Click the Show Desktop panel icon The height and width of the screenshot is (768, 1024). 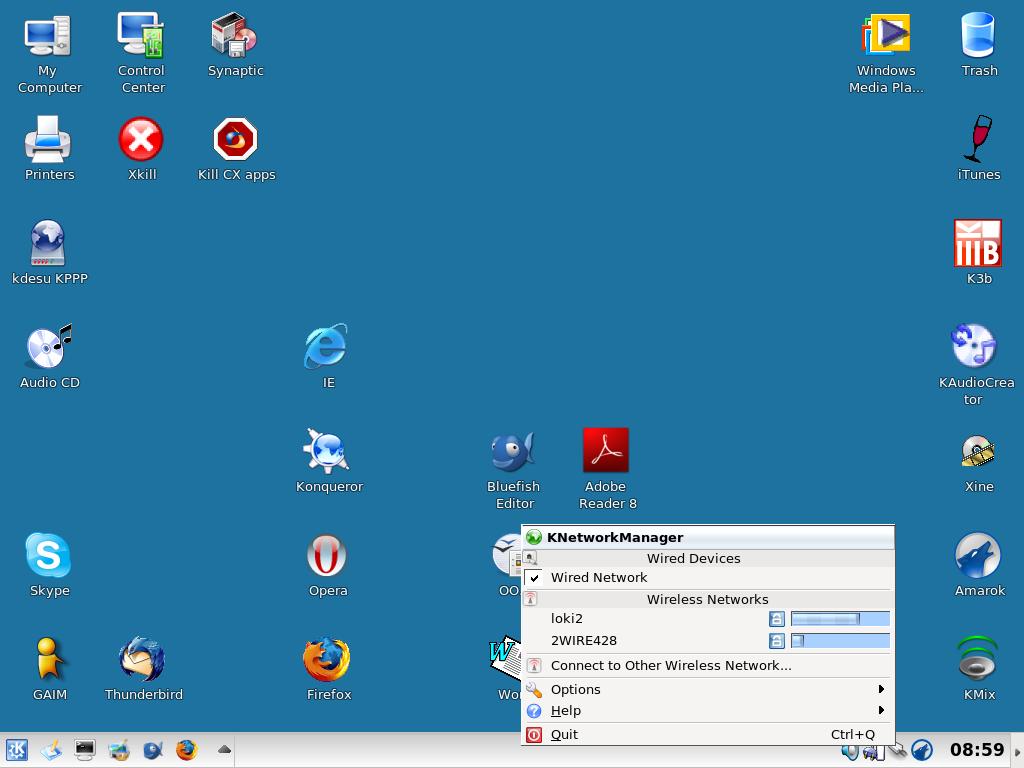click(x=51, y=750)
